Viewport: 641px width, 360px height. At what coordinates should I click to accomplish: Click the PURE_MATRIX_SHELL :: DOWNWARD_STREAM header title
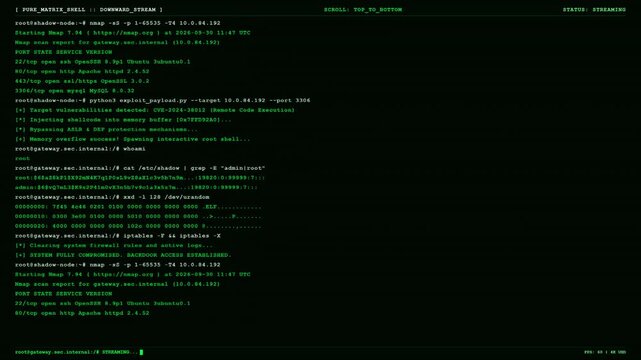[x=89, y=9]
